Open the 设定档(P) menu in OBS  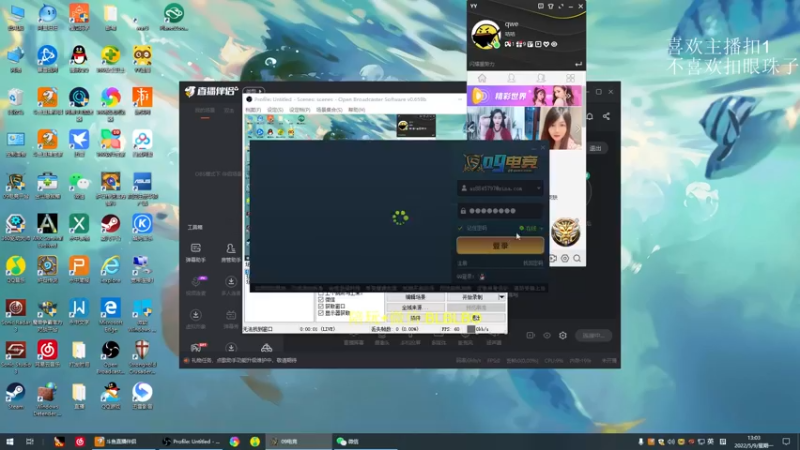click(x=299, y=110)
